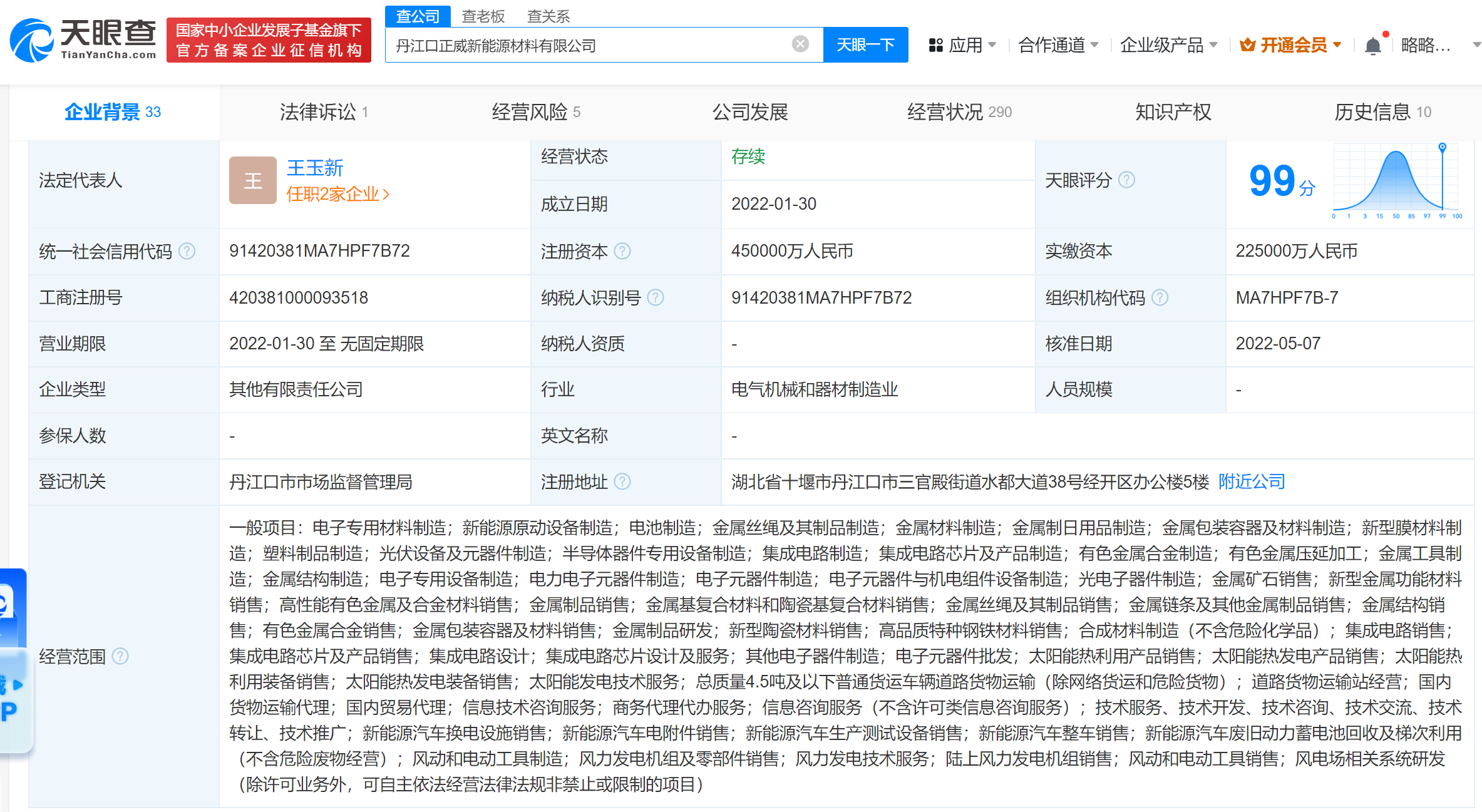Click the score distribution chart

point(1397,182)
